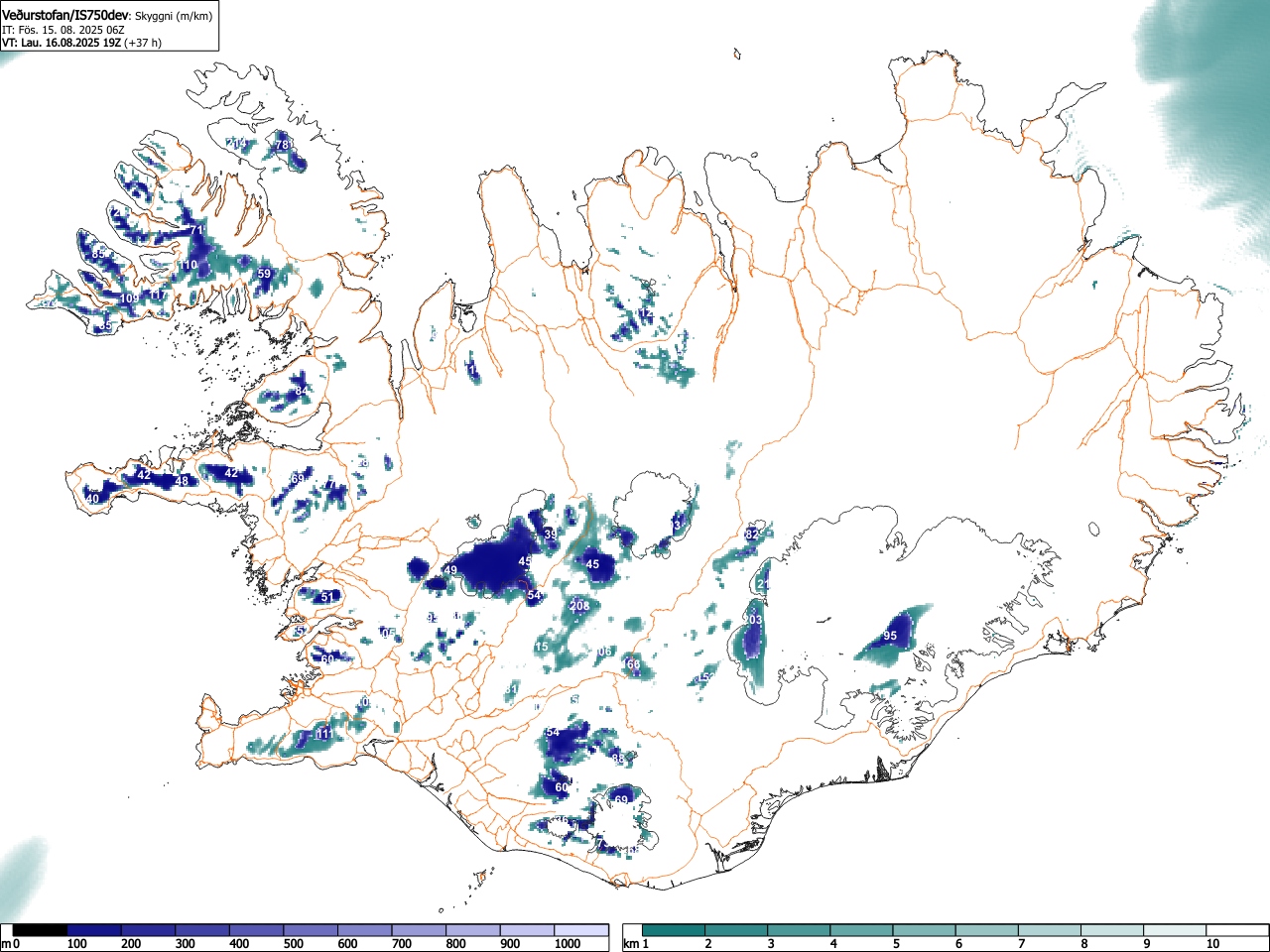This screenshot has height=952, width=1270.
Task: Click the map value 51
Action: [327, 597]
